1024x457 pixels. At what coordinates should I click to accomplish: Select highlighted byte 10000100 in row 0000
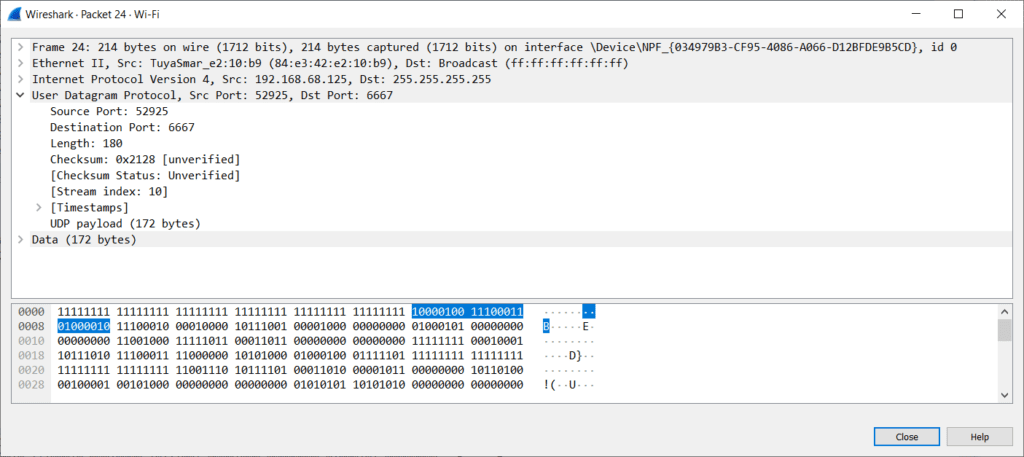tap(438, 312)
